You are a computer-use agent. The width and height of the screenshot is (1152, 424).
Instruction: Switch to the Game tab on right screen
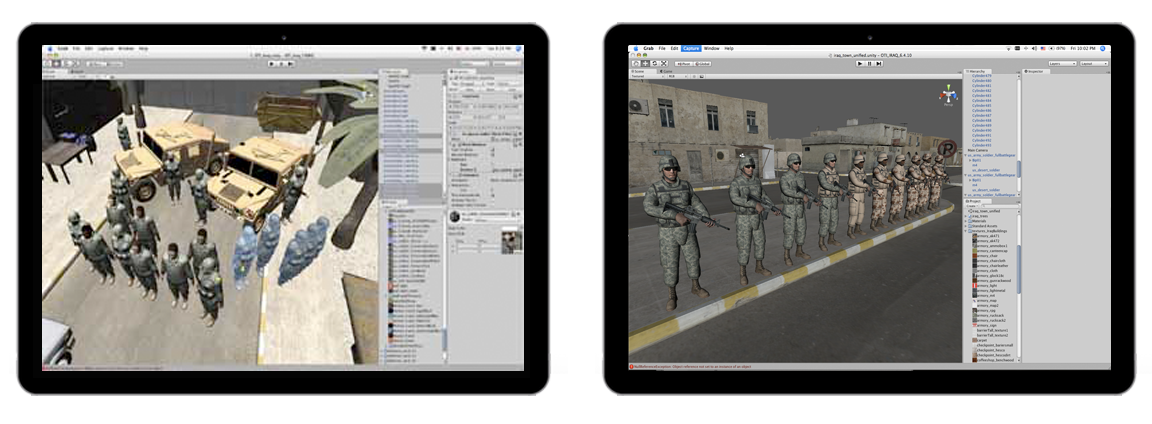pyautogui.click(x=666, y=71)
